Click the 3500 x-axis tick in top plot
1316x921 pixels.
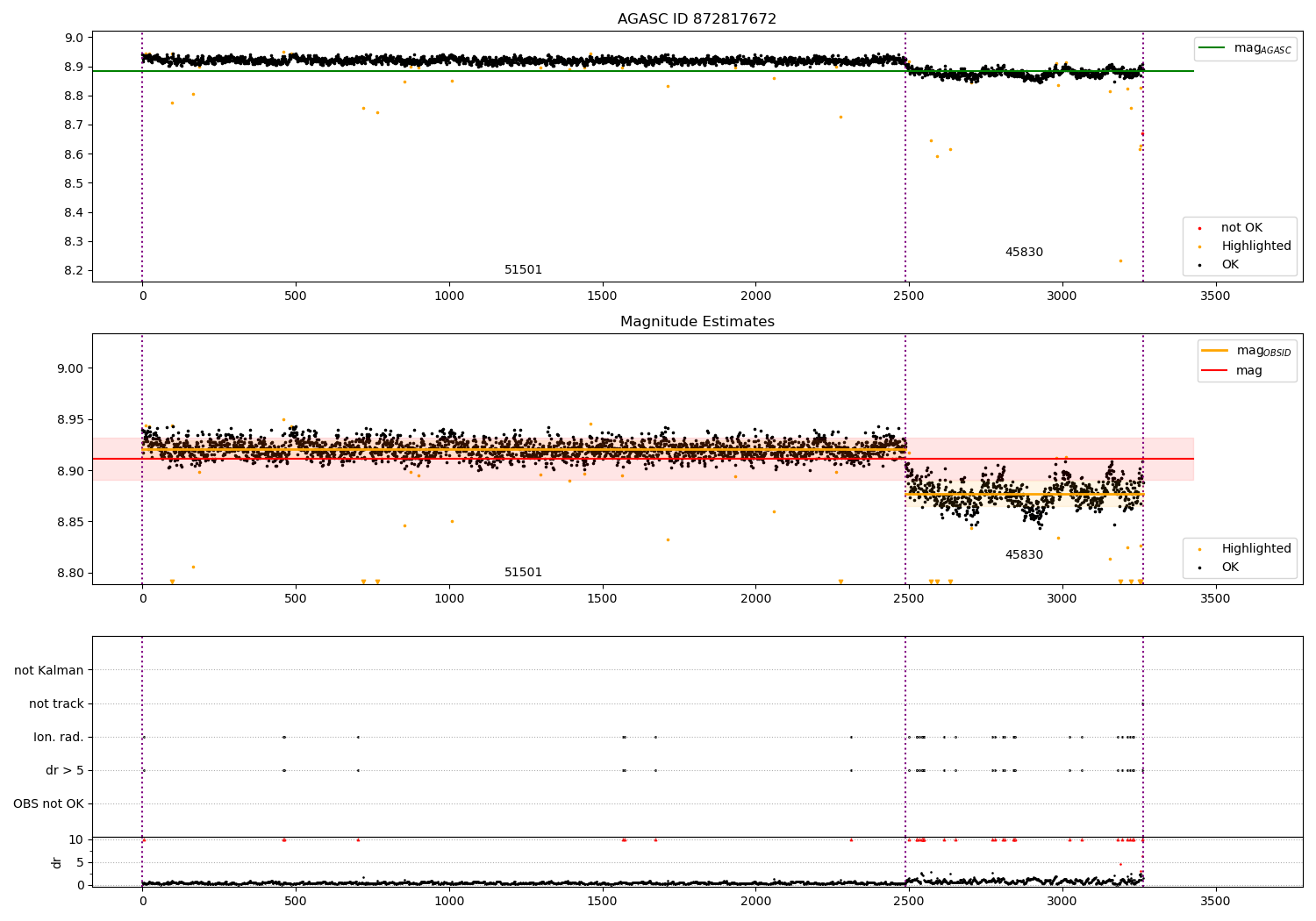1215,296
